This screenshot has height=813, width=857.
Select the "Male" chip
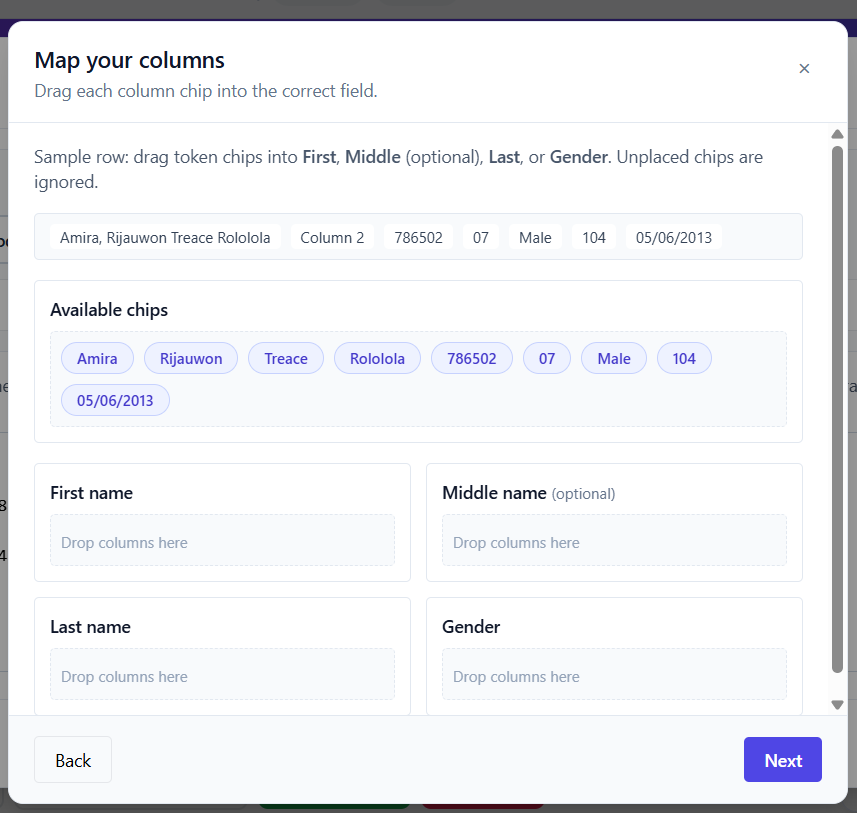pyautogui.click(x=613, y=358)
